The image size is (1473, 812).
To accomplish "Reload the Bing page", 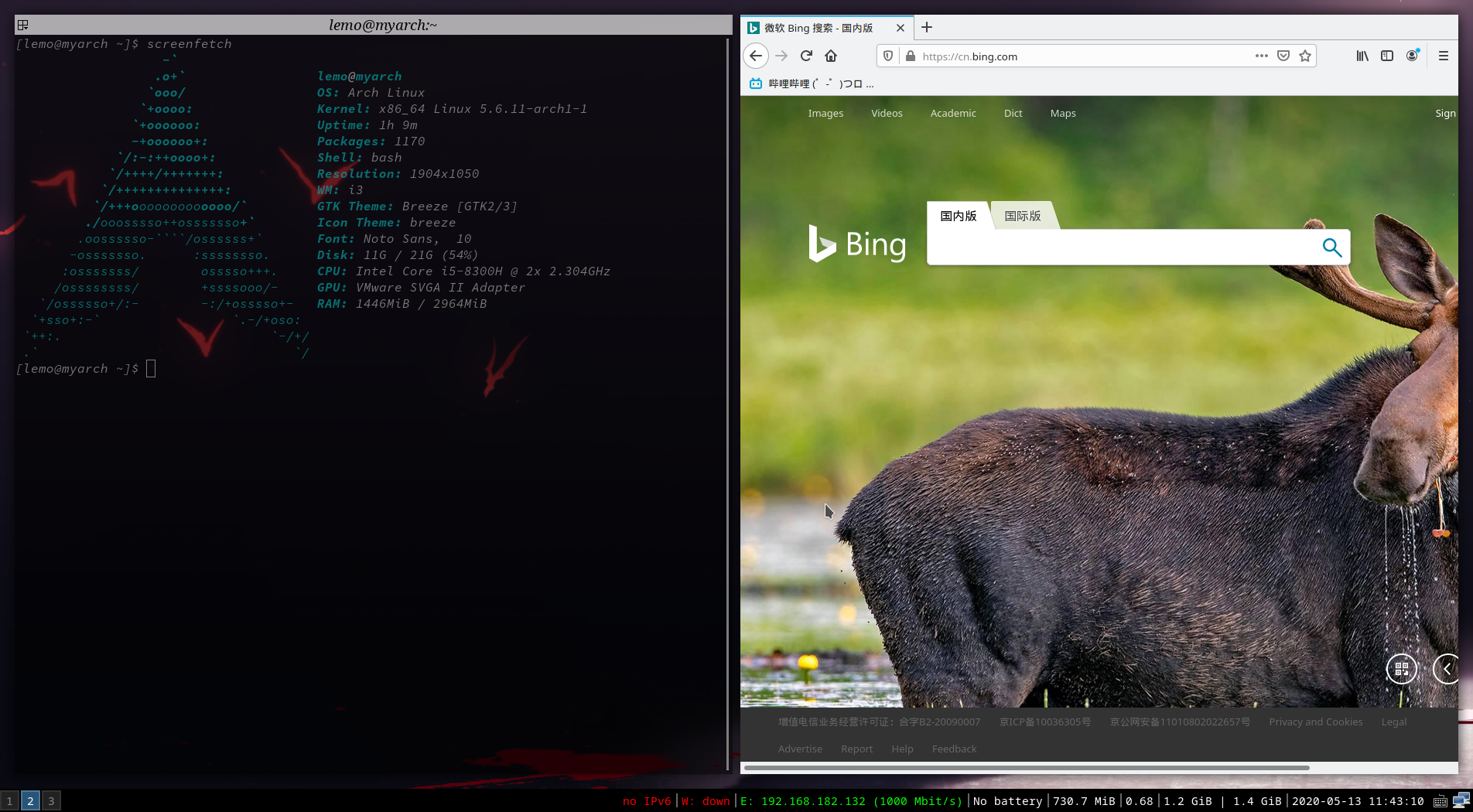I will 806,56.
